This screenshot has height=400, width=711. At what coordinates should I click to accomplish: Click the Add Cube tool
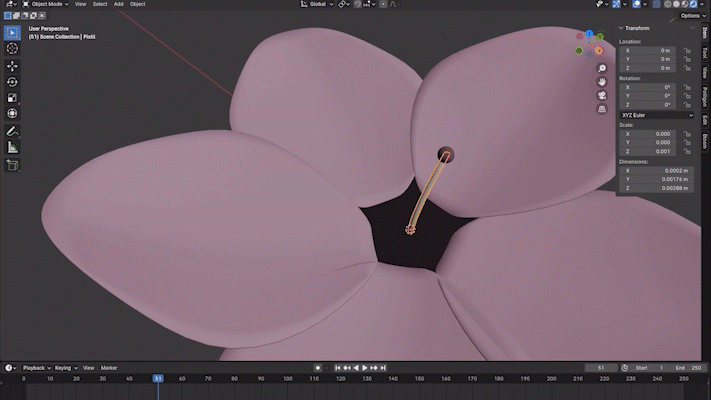[12, 163]
